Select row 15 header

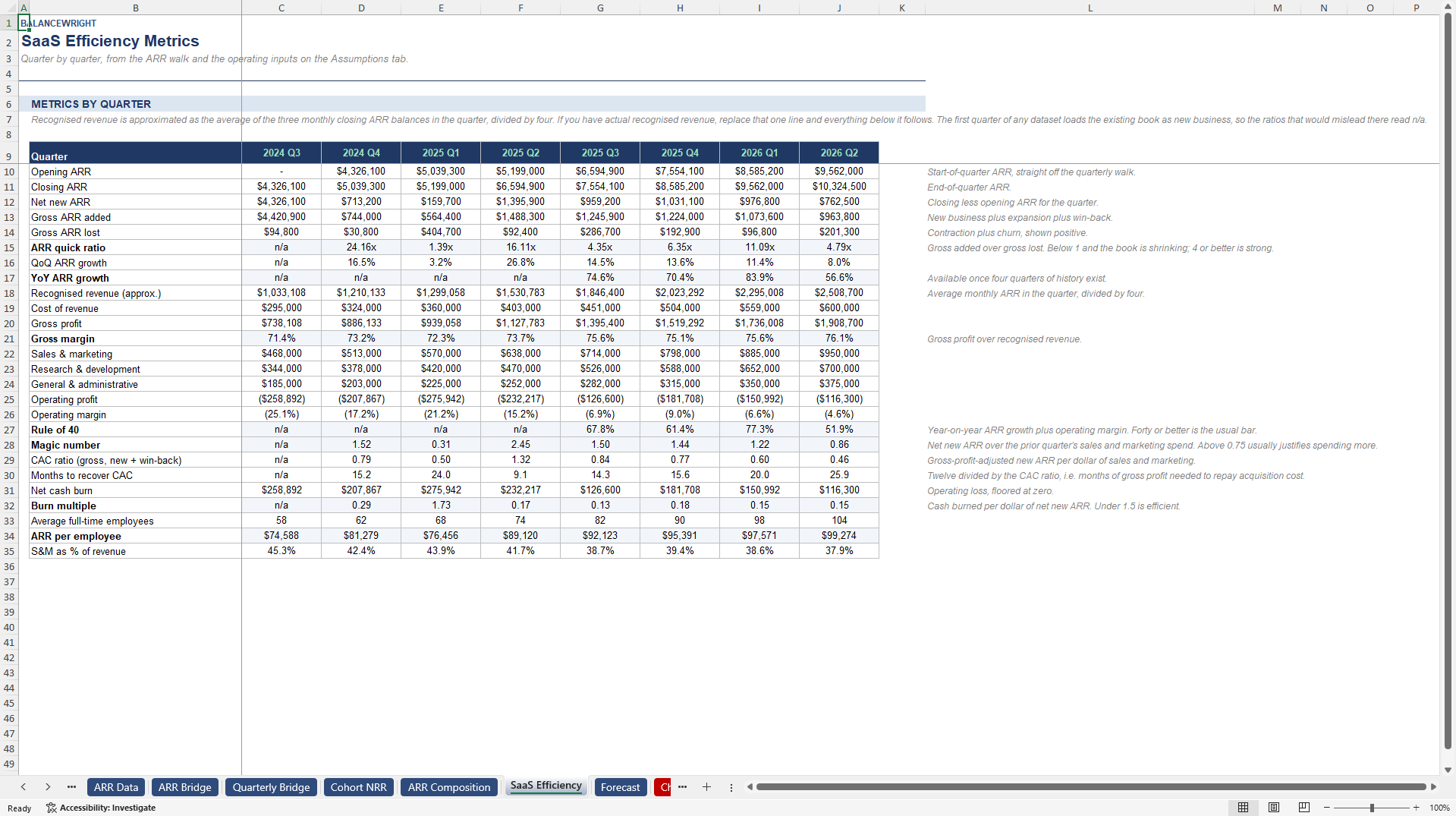click(x=9, y=247)
